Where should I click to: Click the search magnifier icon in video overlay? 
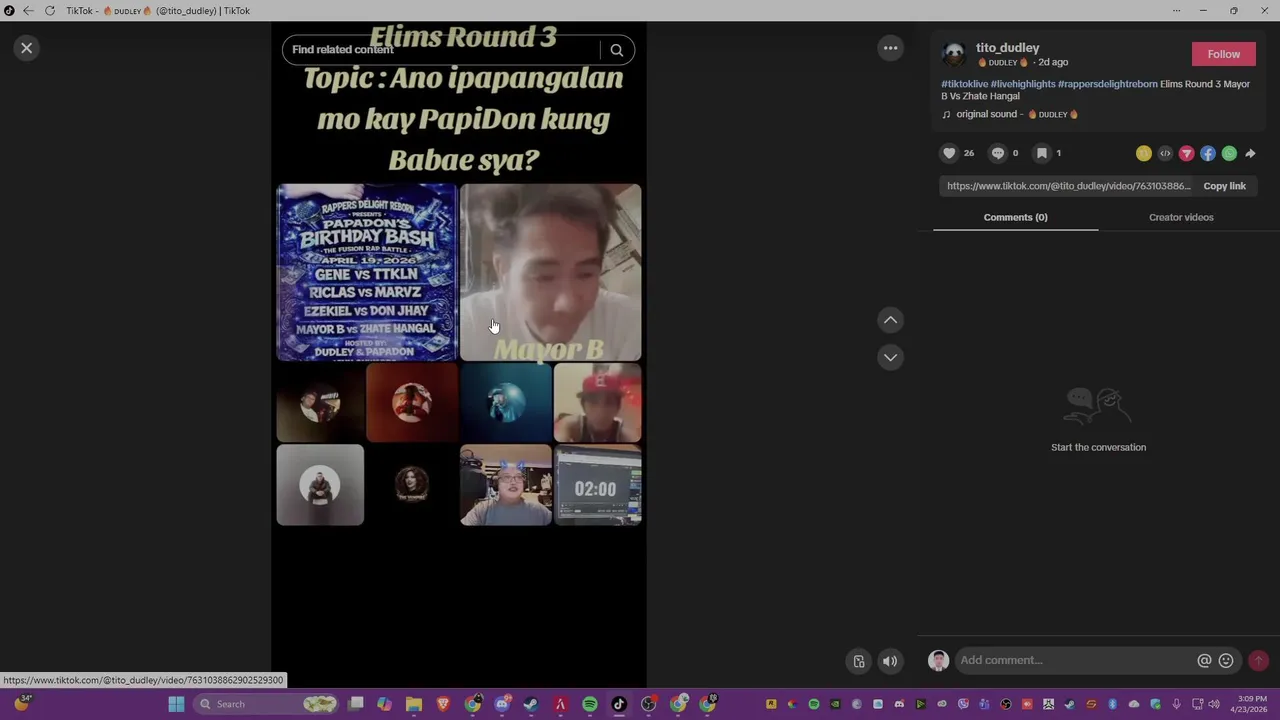point(617,50)
